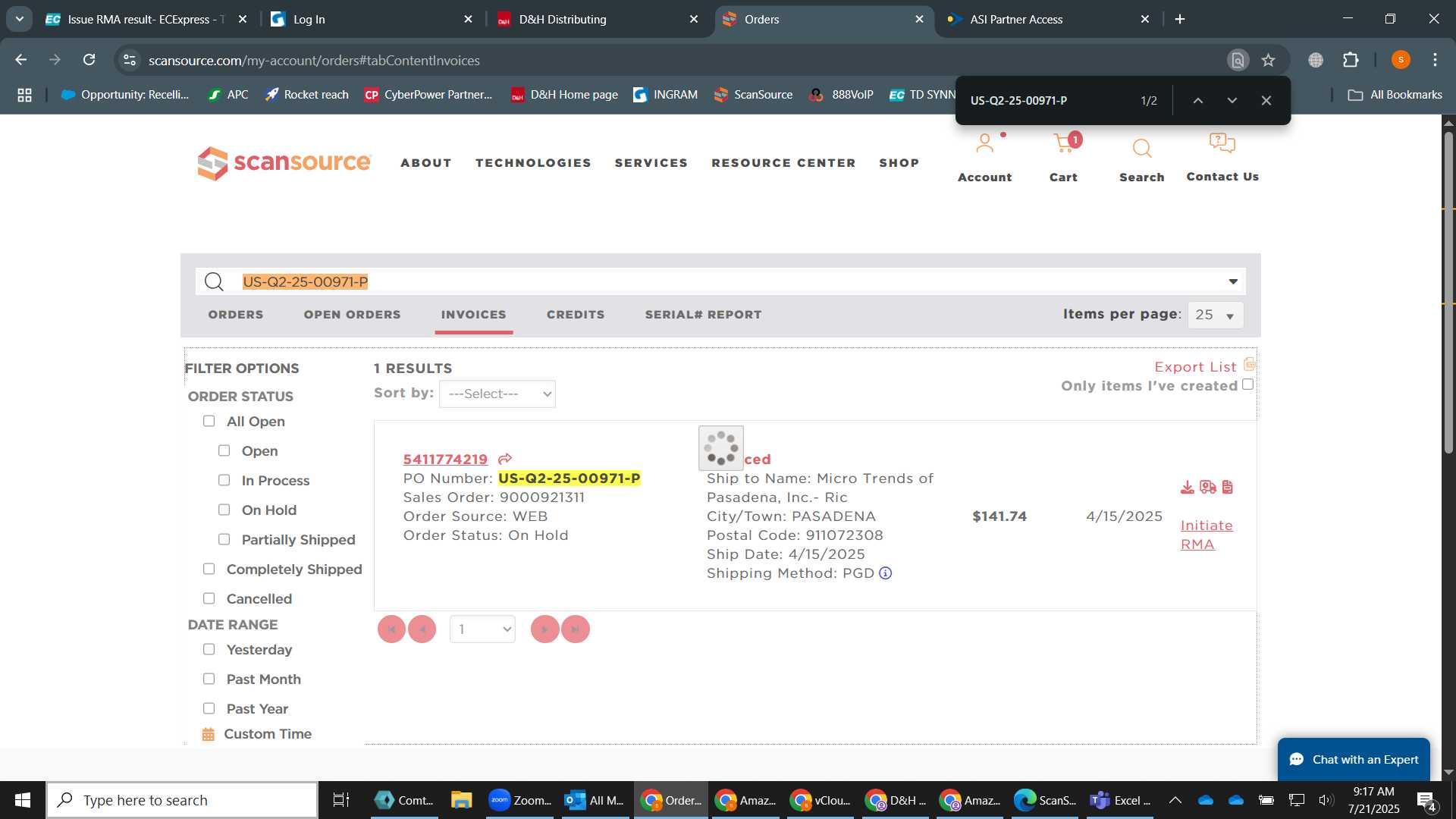
Task: Check the Past Month date range
Action: point(209,679)
